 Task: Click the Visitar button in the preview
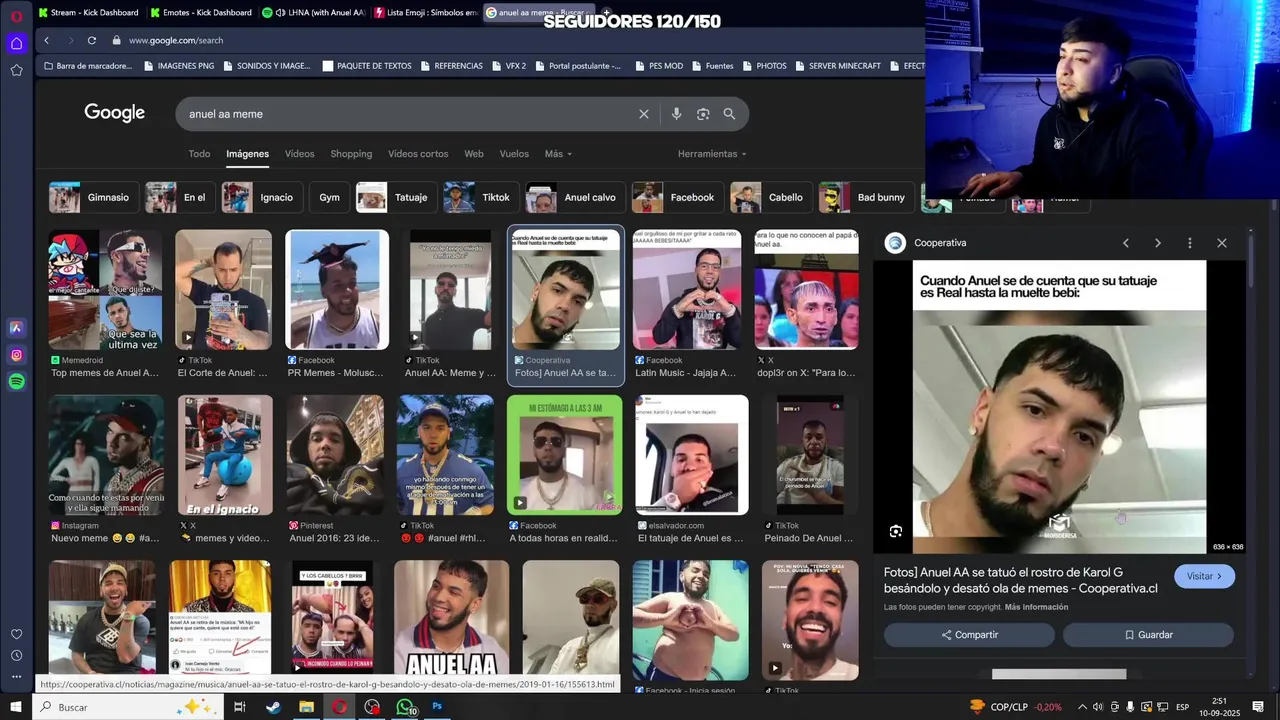coord(1204,576)
